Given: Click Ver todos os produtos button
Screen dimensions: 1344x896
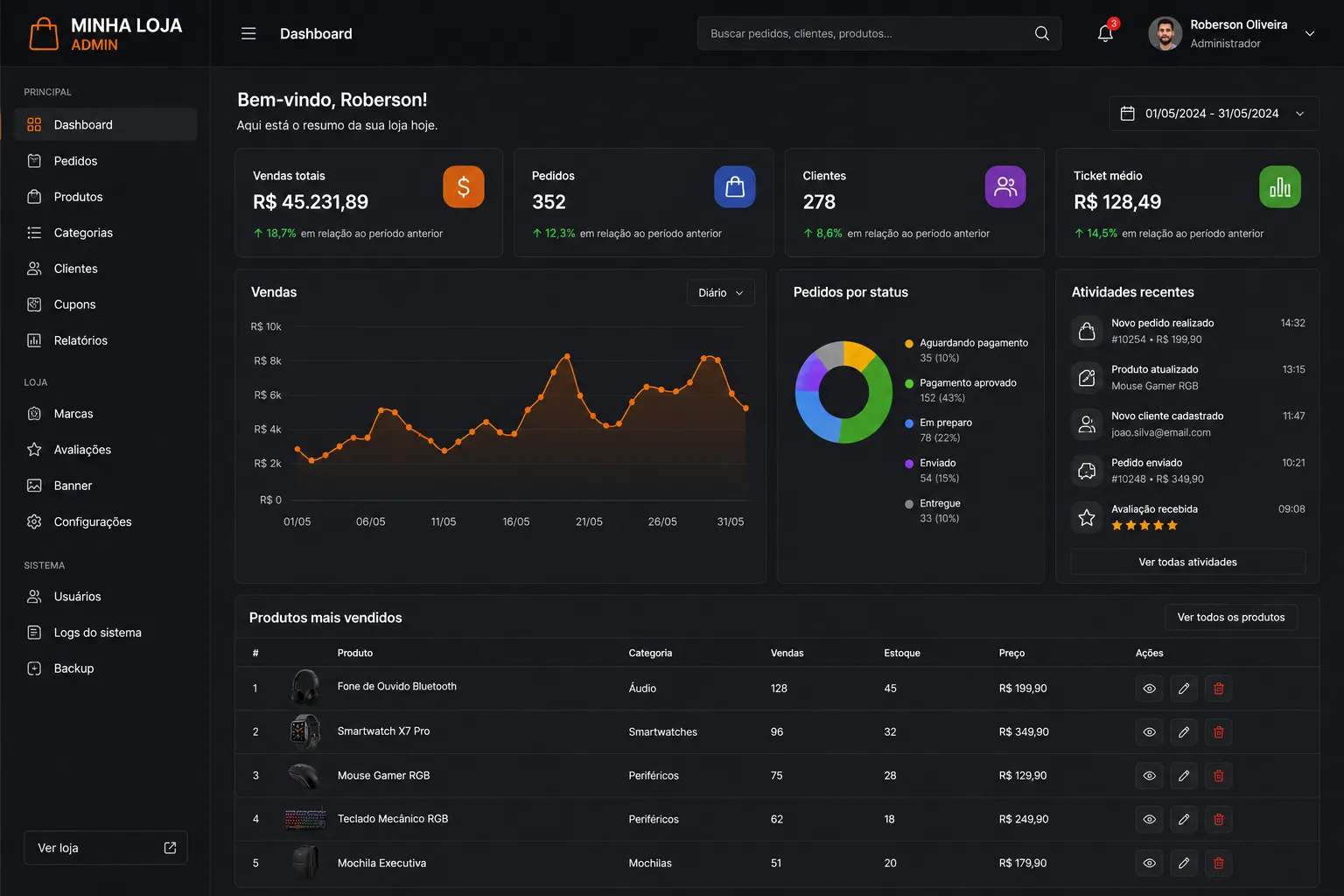Looking at the screenshot, I should (x=1231, y=617).
